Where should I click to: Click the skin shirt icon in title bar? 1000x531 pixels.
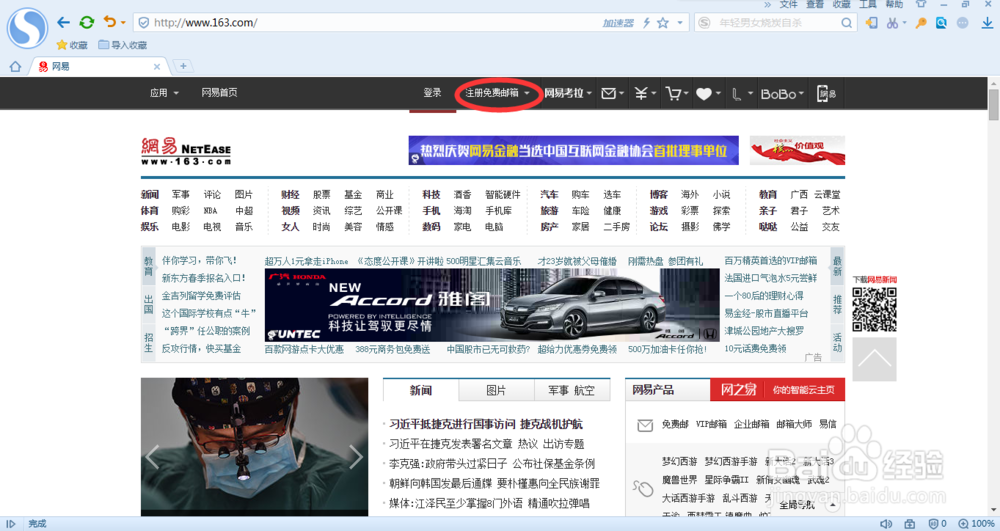(921, 4)
